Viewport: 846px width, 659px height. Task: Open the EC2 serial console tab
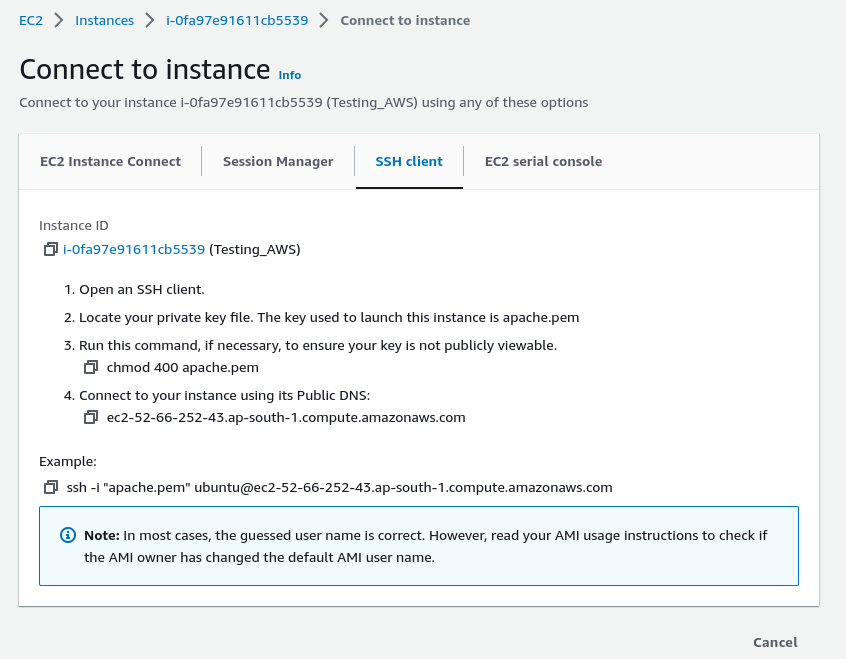pyautogui.click(x=543, y=161)
